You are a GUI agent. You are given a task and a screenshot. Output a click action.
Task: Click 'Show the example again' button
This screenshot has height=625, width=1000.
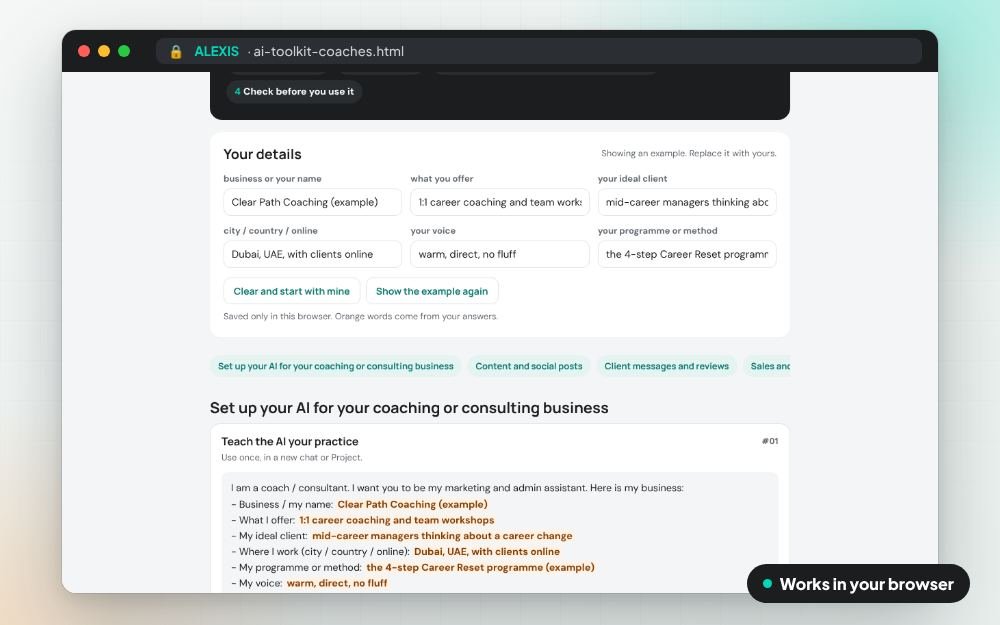tap(432, 291)
